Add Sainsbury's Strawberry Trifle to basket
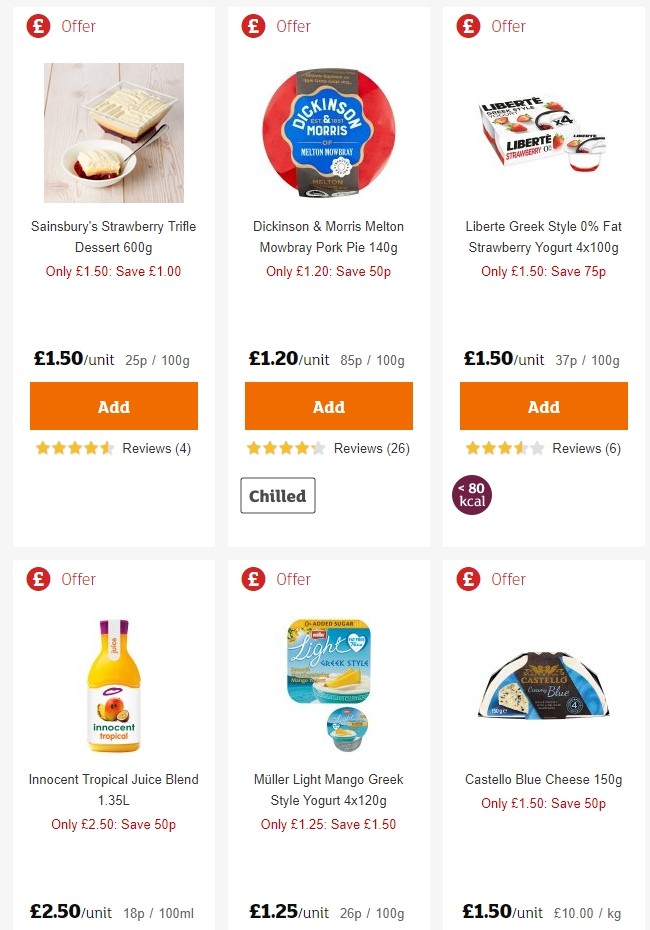Viewport: 650px width, 930px height. click(113, 407)
